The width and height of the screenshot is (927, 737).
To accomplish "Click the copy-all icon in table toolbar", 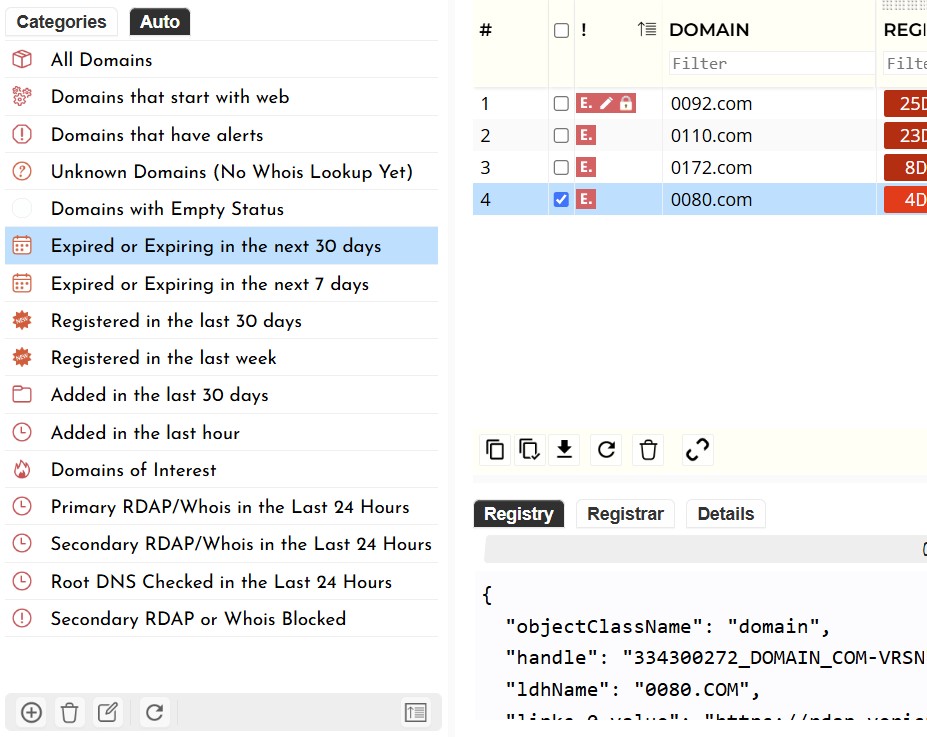I will (529, 450).
